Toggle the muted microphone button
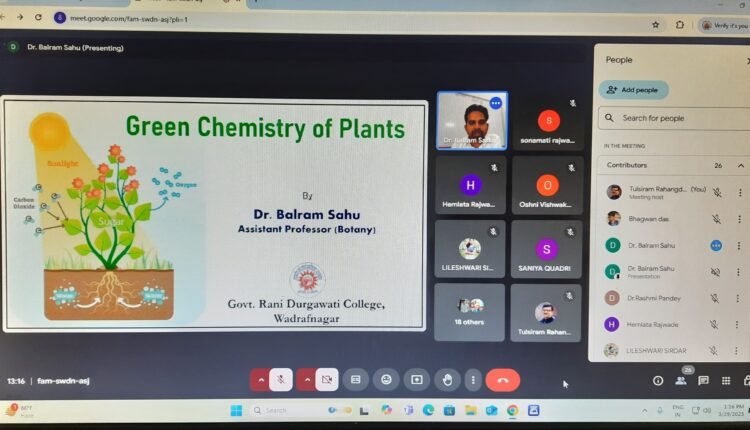The width and height of the screenshot is (750, 430). [282, 380]
